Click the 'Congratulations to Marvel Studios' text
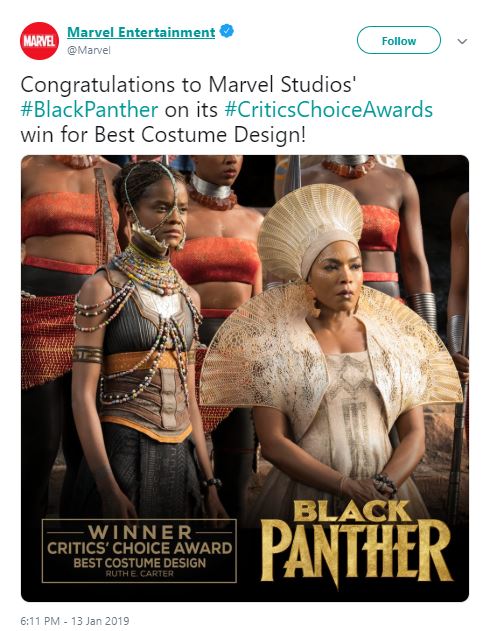Screen dimensions: 489x631 [188, 85]
